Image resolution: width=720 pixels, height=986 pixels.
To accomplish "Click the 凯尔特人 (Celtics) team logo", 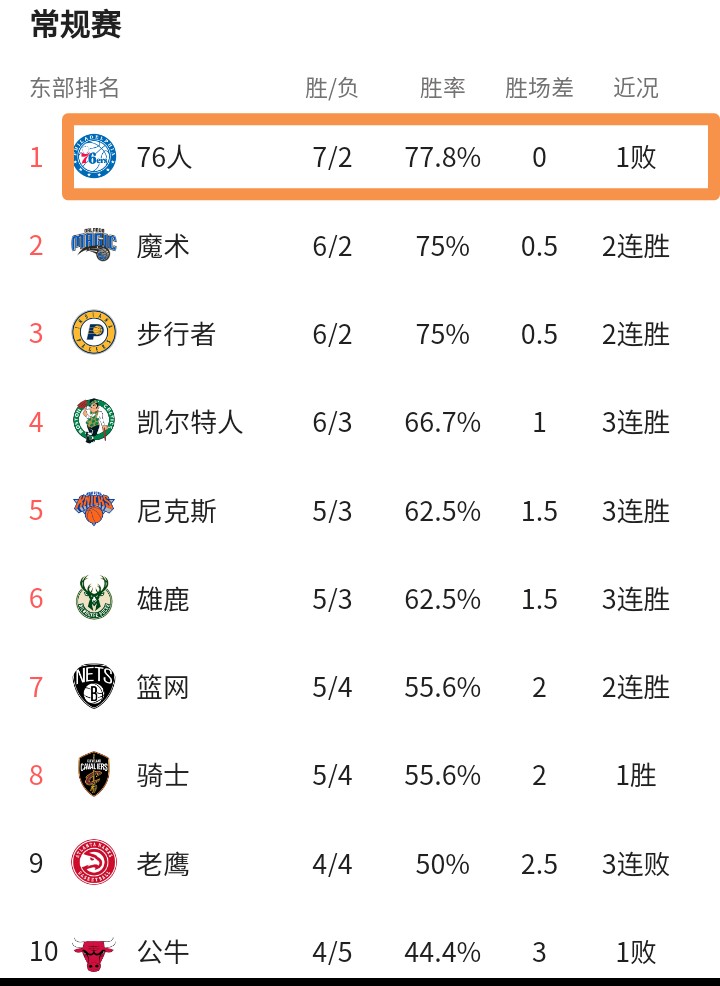I will point(94,422).
